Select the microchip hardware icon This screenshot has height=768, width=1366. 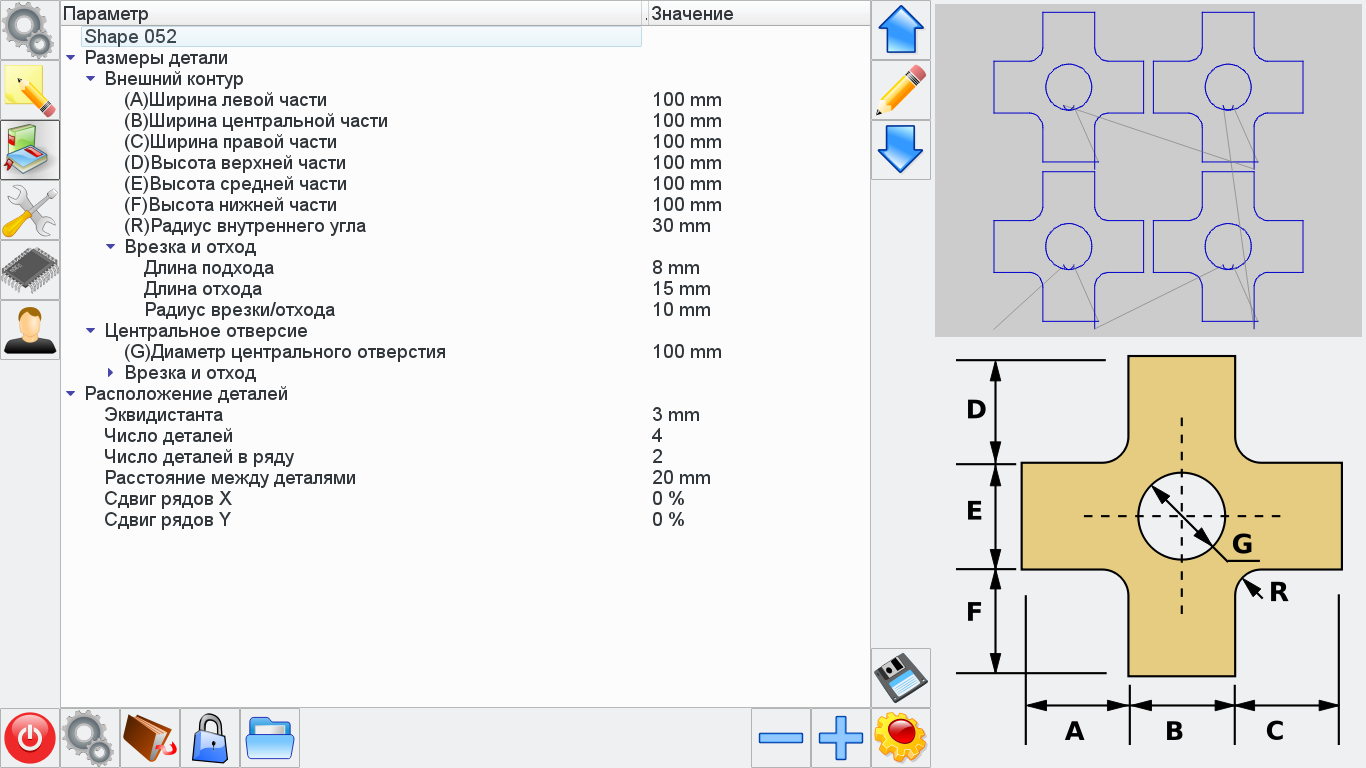pyautogui.click(x=30, y=270)
